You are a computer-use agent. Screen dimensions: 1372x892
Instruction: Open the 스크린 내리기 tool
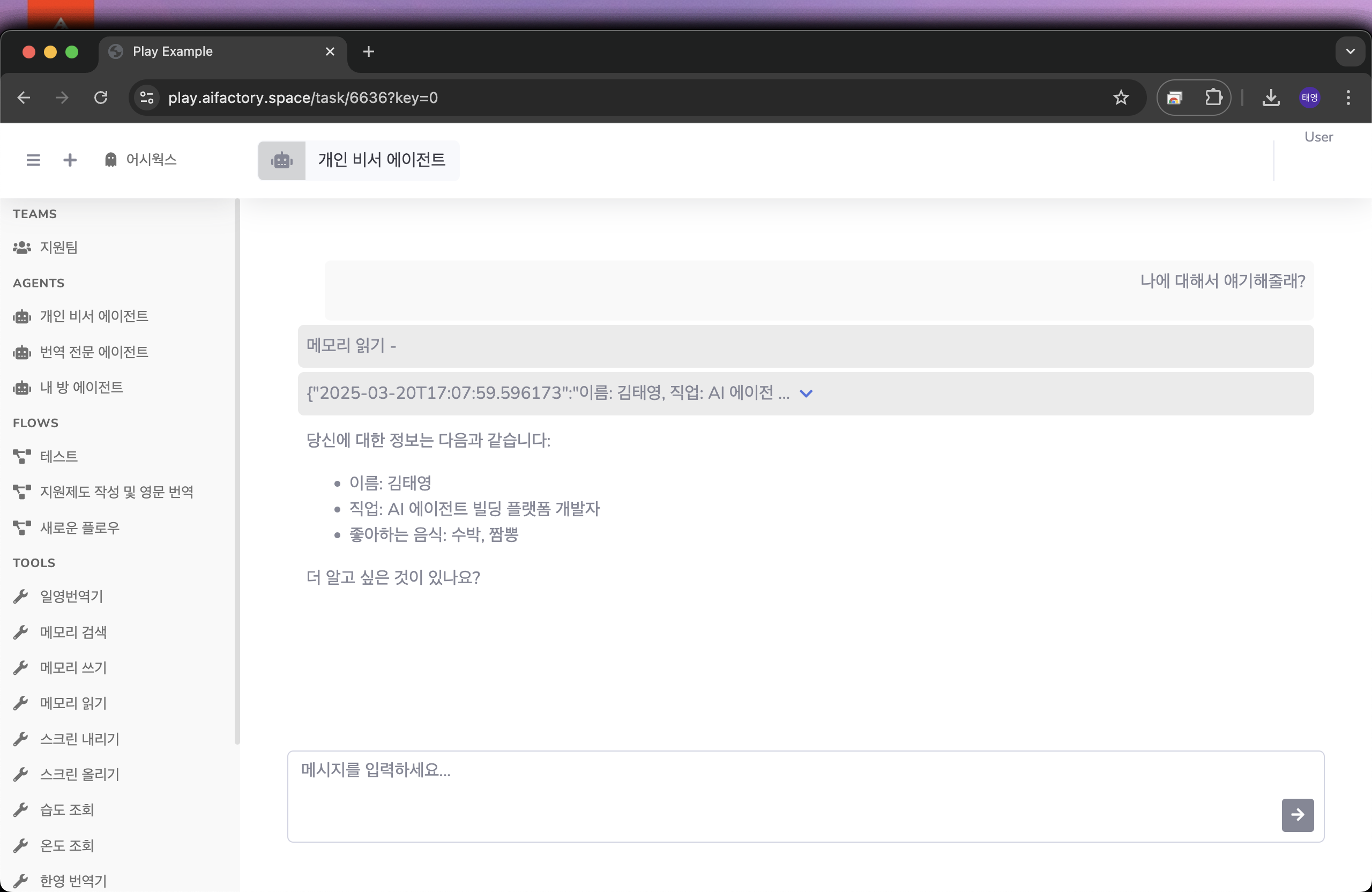point(66,739)
